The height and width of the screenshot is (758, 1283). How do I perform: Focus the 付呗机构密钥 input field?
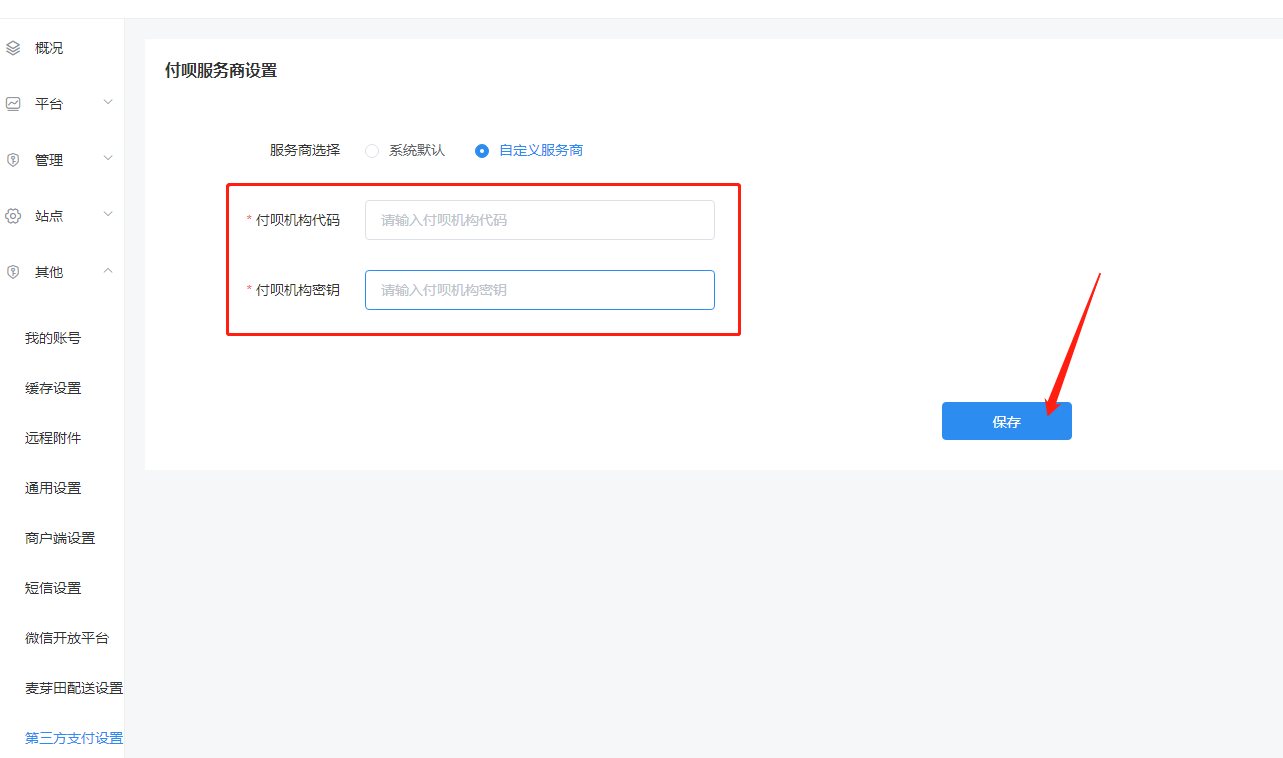(540, 290)
